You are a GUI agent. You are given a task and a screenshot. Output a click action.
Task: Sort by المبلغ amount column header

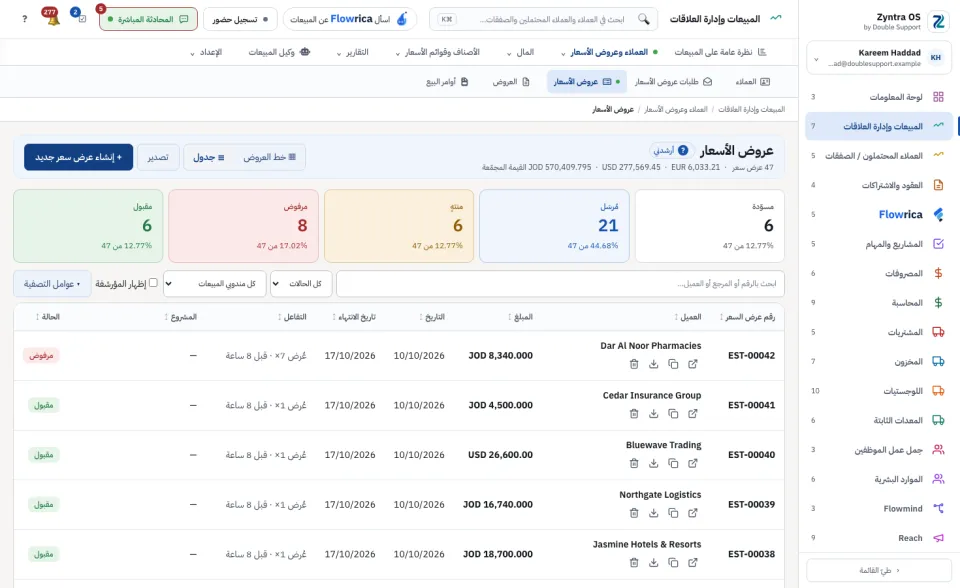[x=520, y=317]
